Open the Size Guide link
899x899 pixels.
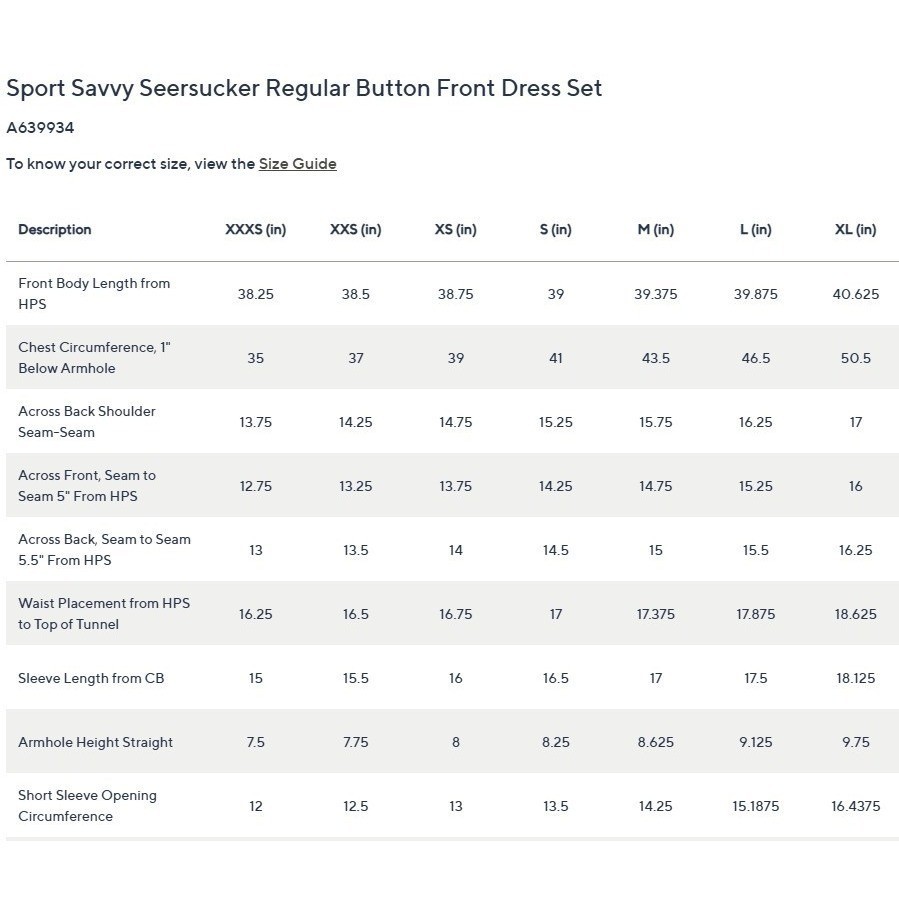coord(297,164)
